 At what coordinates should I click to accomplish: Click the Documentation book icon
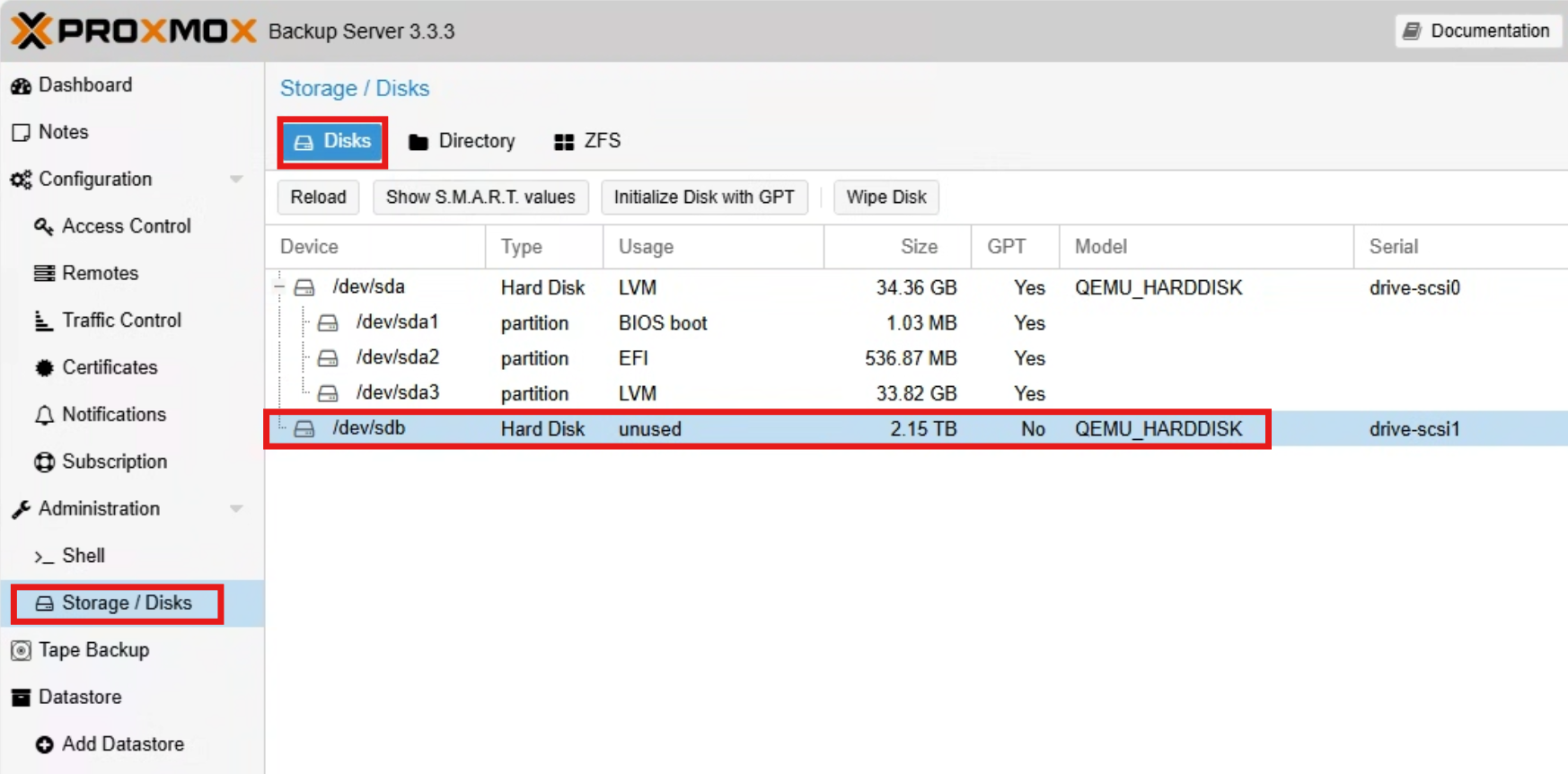click(x=1412, y=31)
